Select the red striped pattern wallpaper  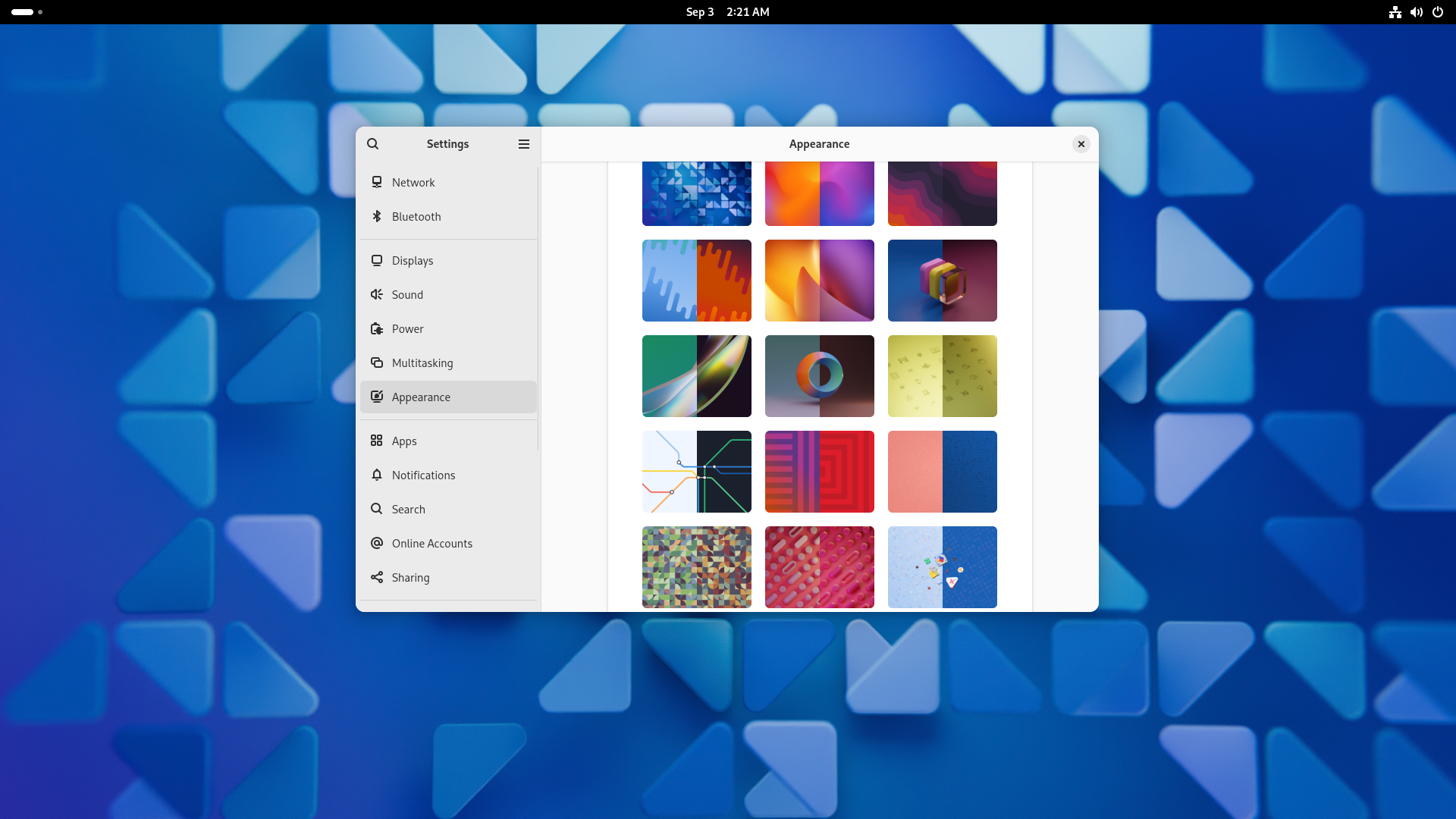[819, 471]
